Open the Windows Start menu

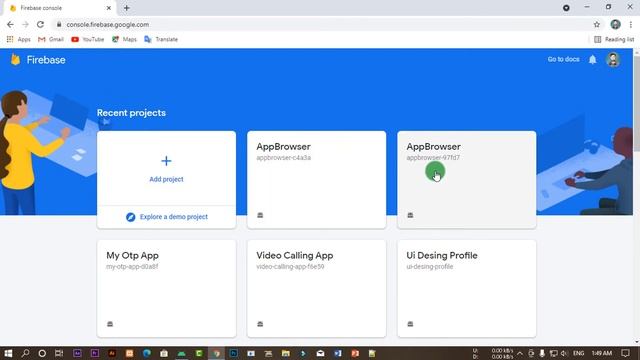[8, 353]
